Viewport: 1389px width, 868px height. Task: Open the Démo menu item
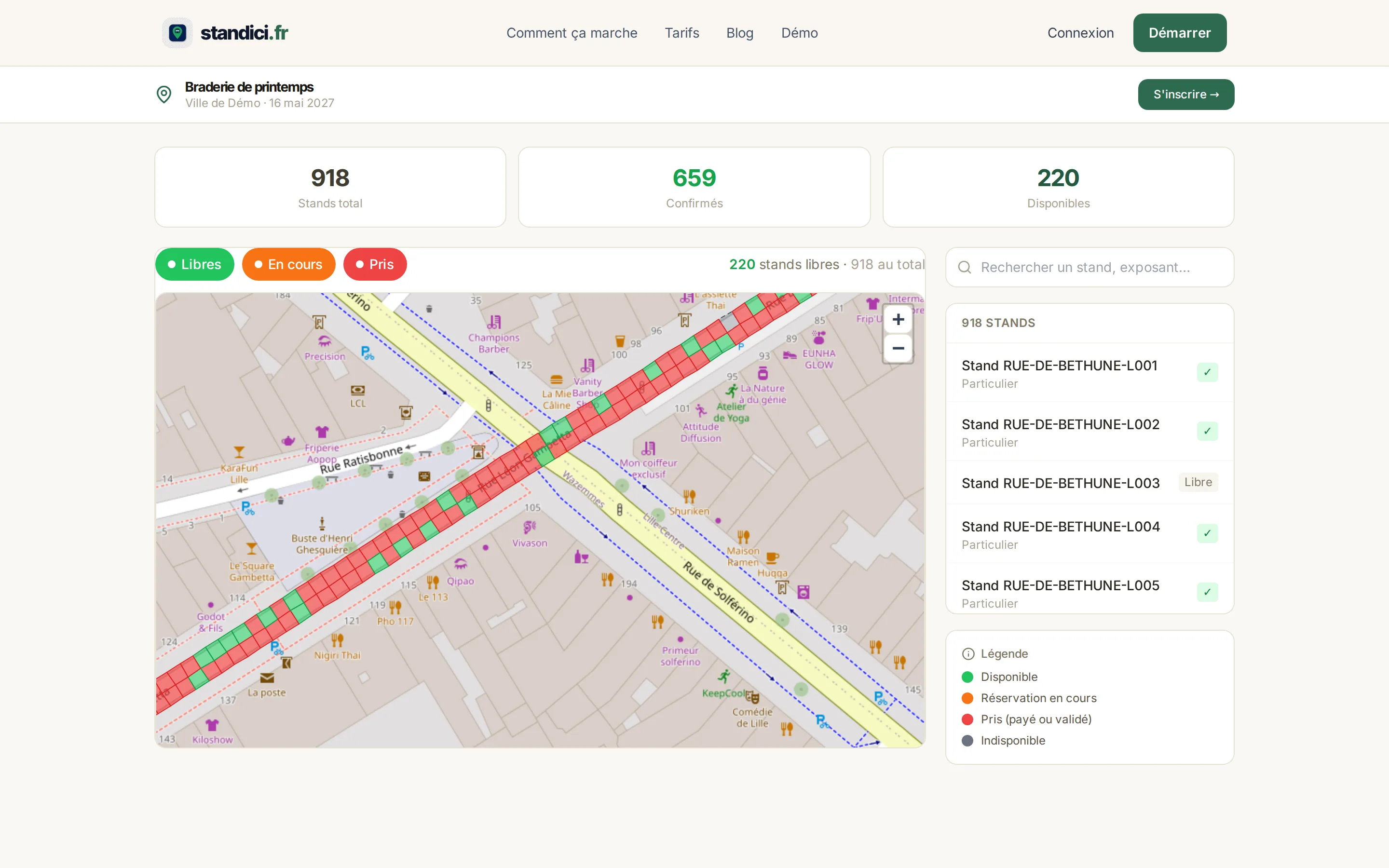tap(800, 33)
